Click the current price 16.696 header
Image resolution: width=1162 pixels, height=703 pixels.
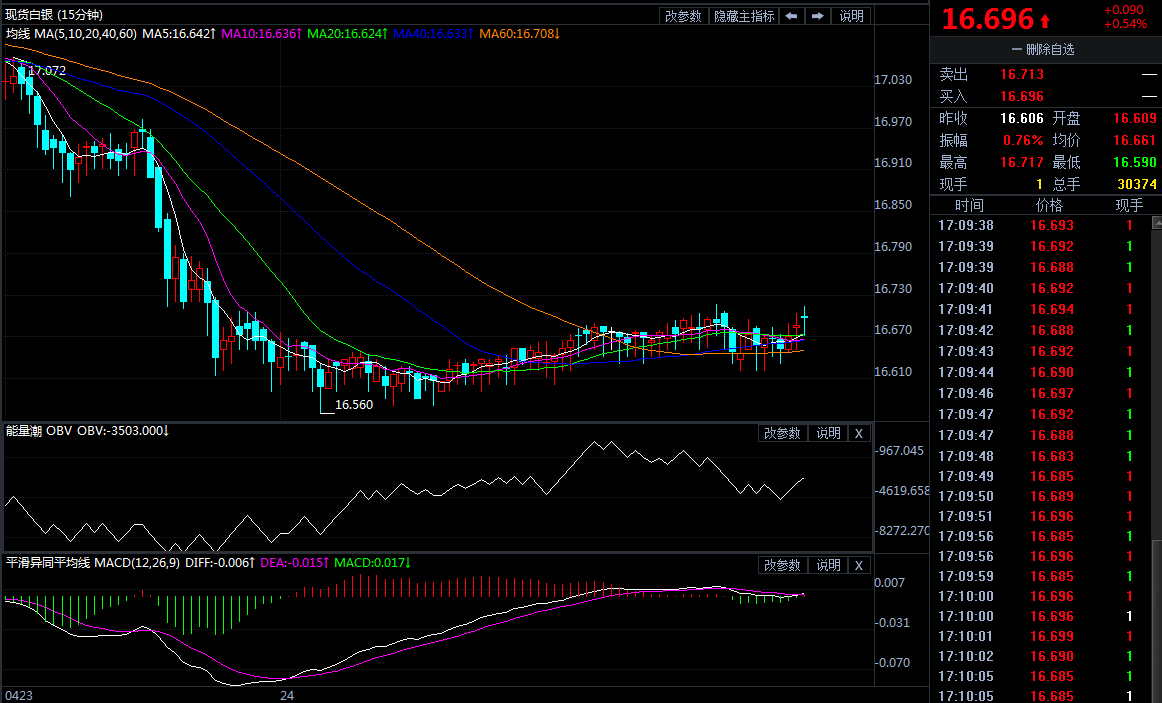click(988, 19)
